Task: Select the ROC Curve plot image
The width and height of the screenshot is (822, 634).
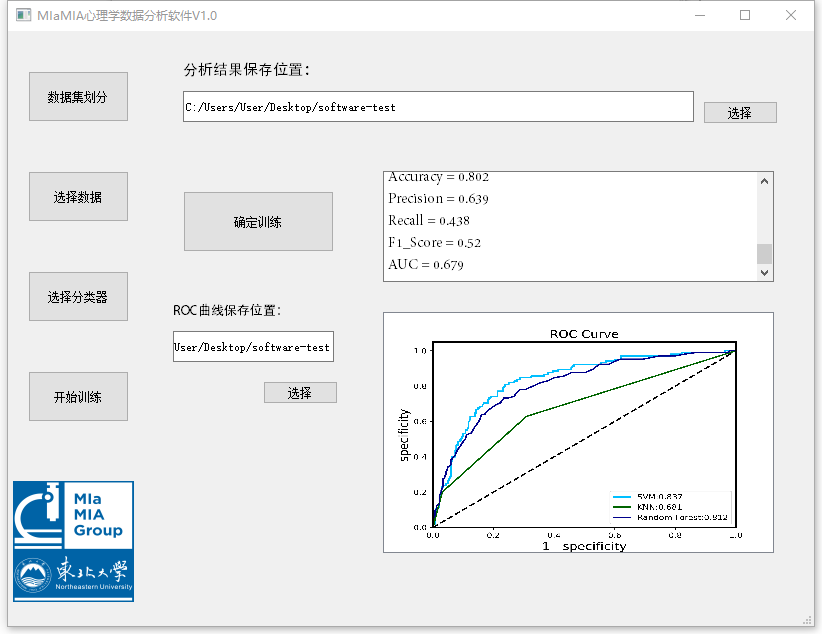Action: [x=578, y=432]
